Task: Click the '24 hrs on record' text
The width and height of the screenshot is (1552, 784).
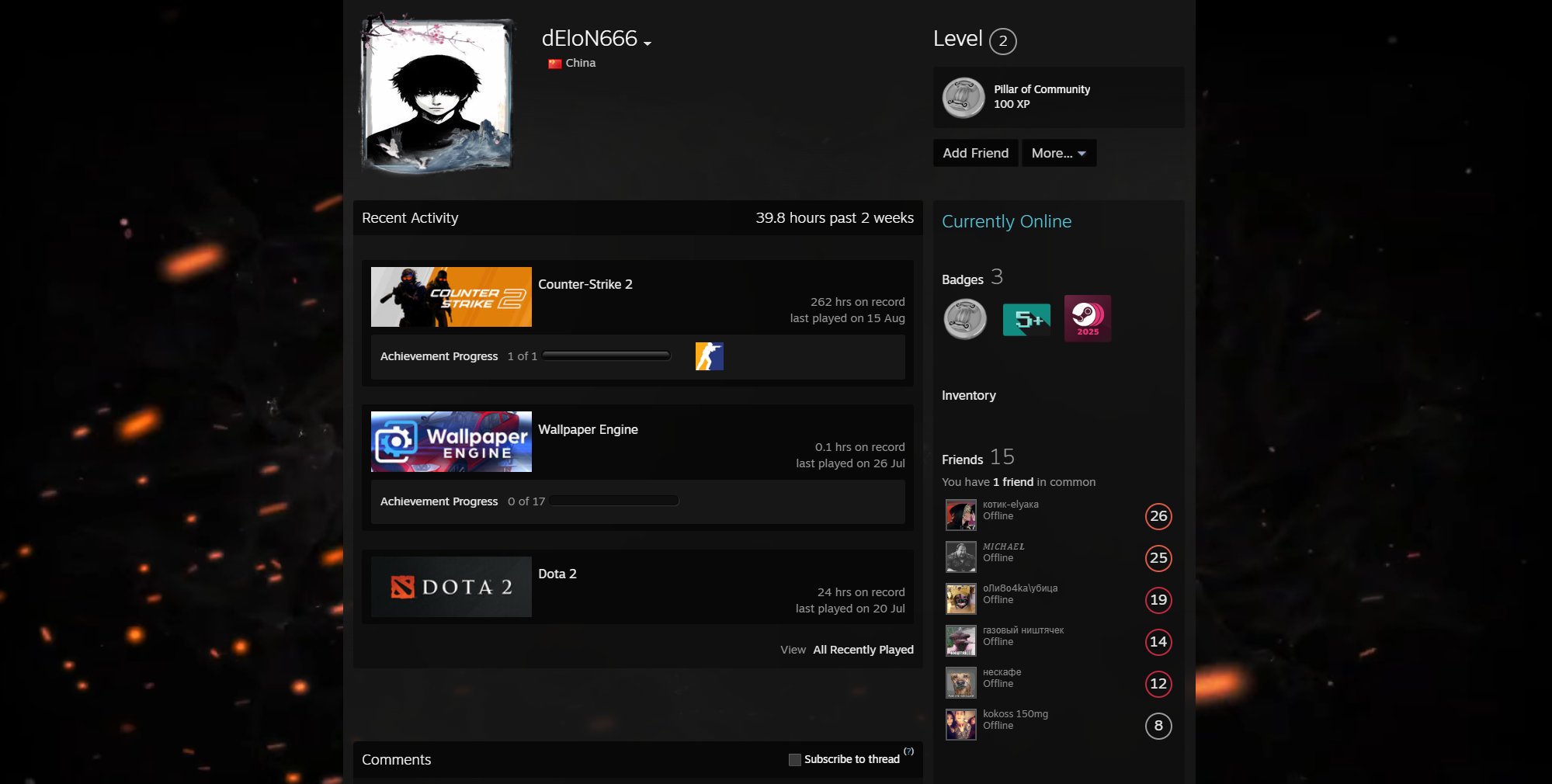Action: click(861, 592)
